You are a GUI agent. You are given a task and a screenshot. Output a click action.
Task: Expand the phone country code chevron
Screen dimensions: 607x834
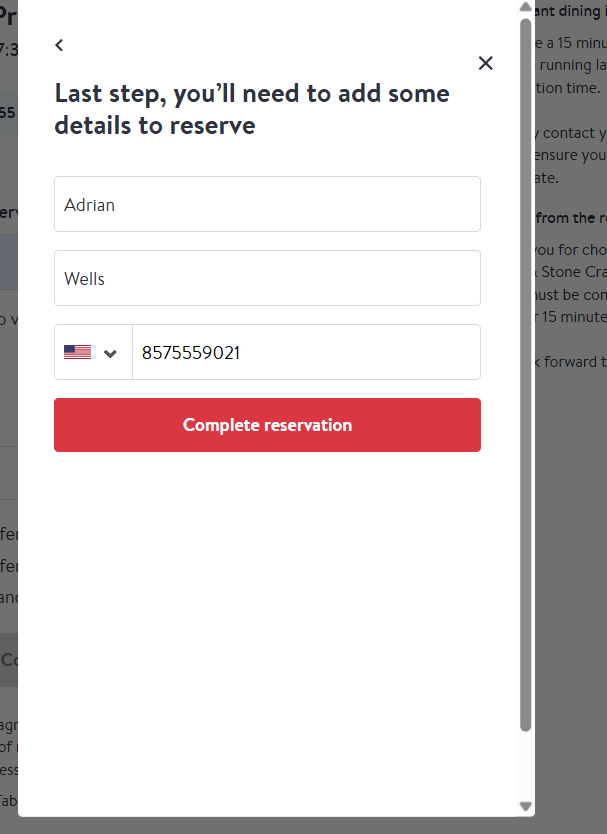coord(111,353)
